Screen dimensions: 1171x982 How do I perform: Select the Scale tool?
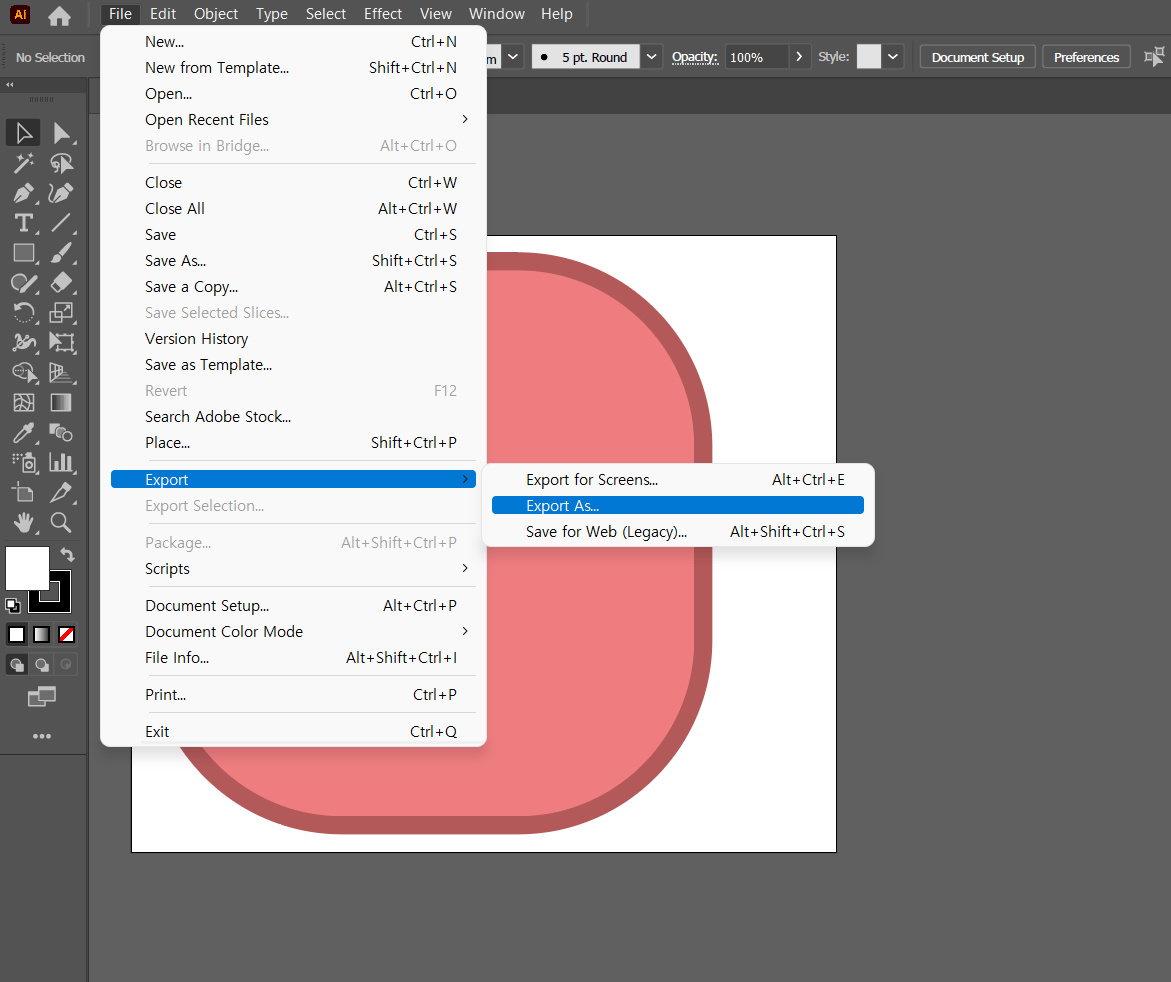click(x=61, y=312)
